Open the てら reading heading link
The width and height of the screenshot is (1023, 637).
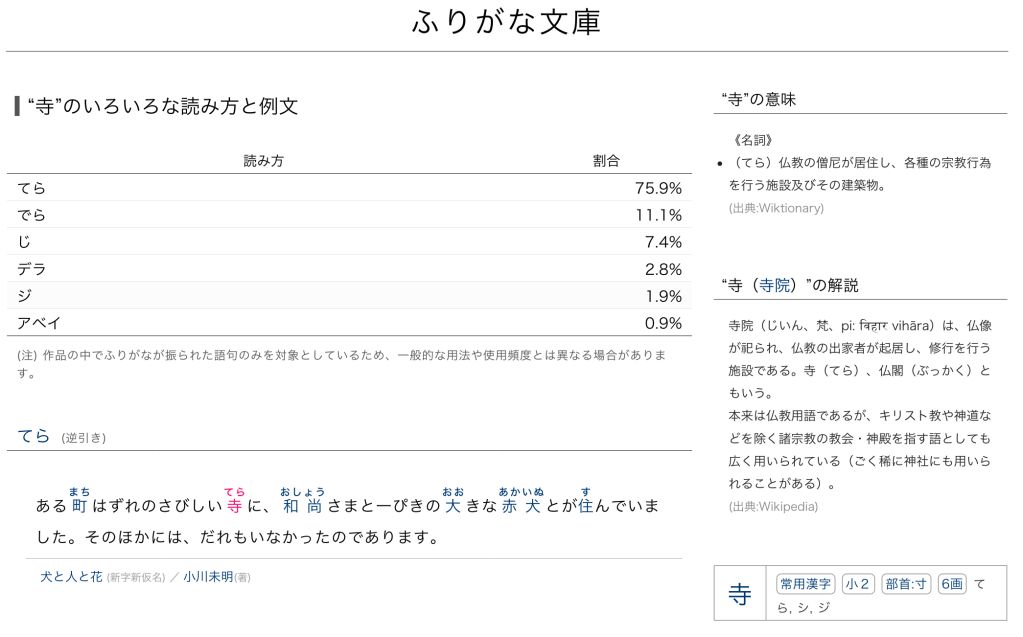pyautogui.click(x=33, y=436)
